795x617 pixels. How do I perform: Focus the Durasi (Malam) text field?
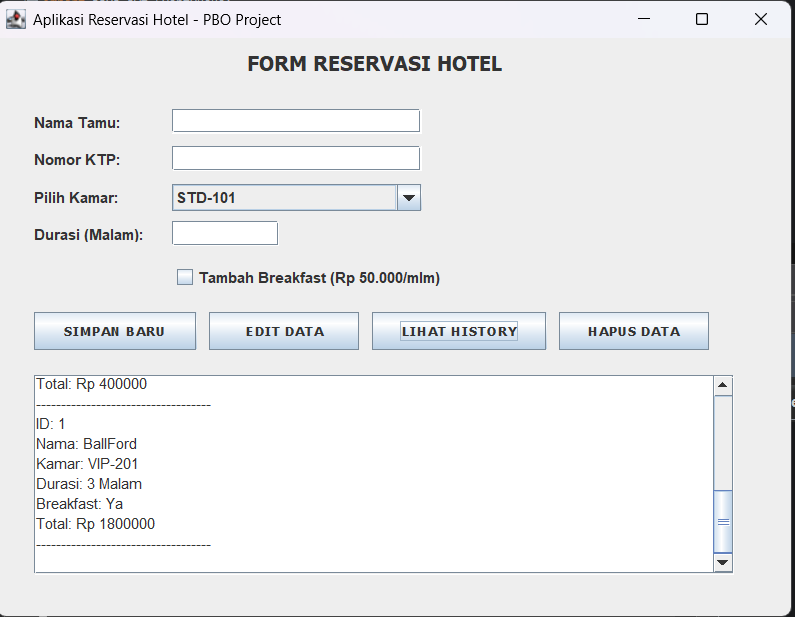tap(225, 234)
